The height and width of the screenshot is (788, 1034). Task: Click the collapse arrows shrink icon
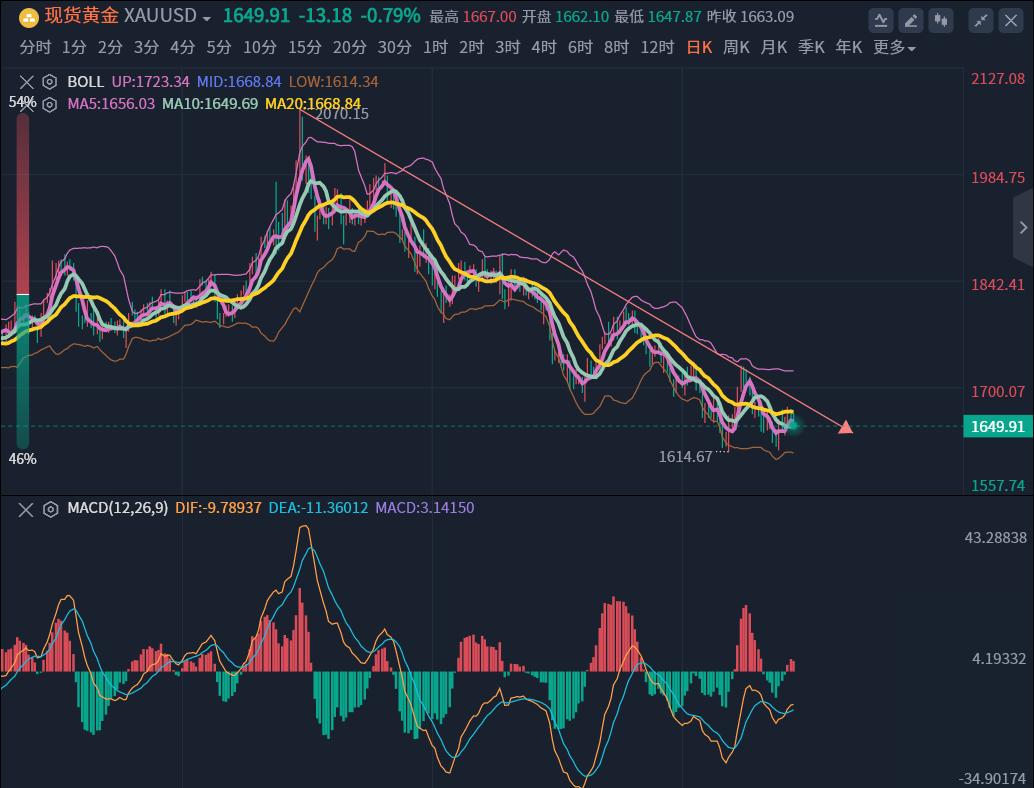point(982,19)
